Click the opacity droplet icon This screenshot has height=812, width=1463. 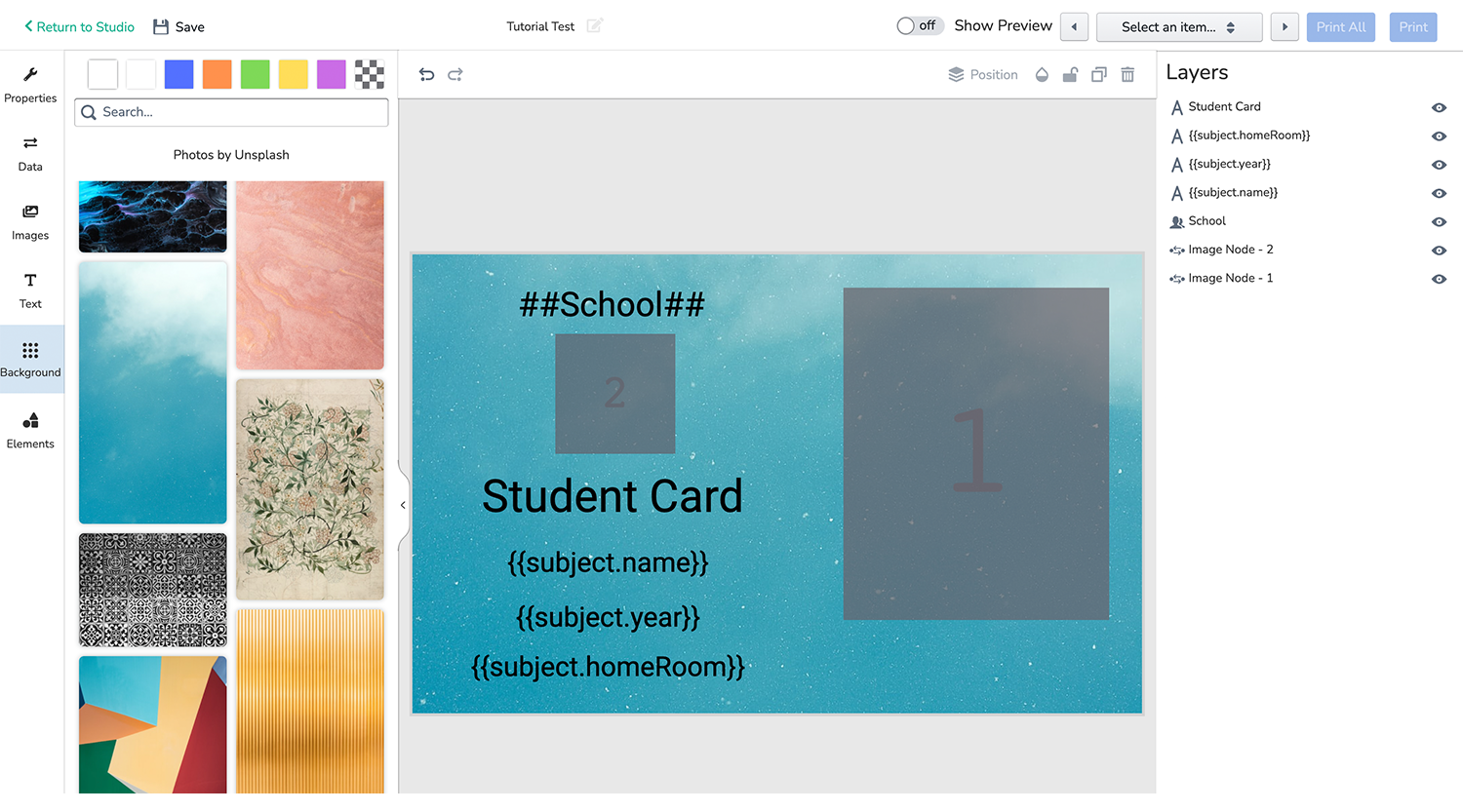click(1042, 74)
